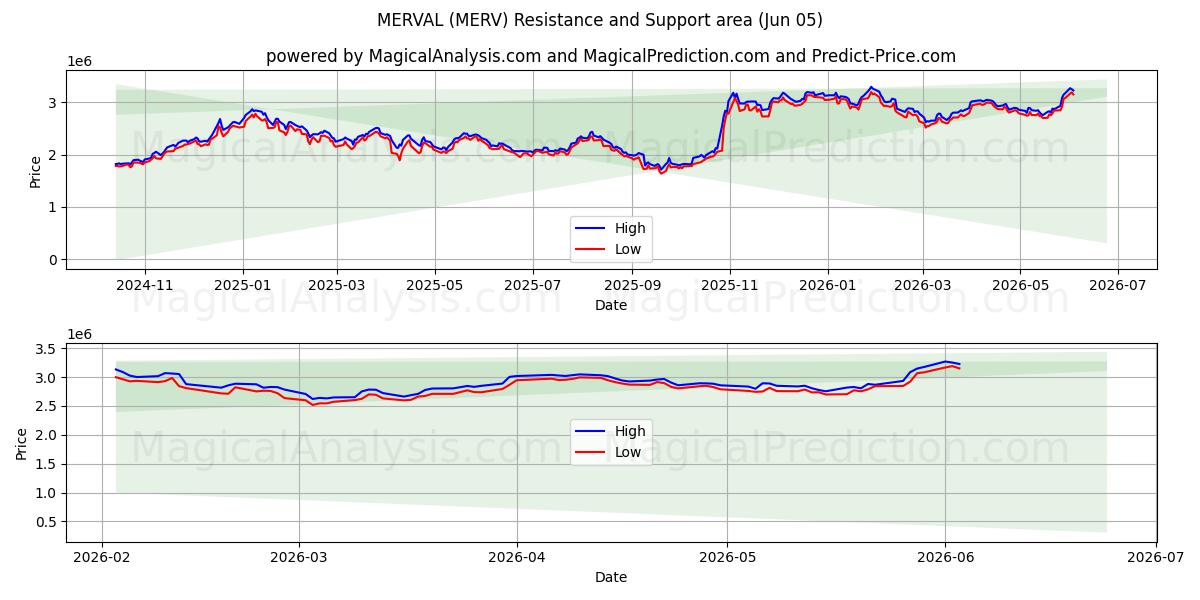This screenshot has width=1200, height=600.
Task: Click the '2026-03' date tick on the upper chart
Action: pos(923,284)
